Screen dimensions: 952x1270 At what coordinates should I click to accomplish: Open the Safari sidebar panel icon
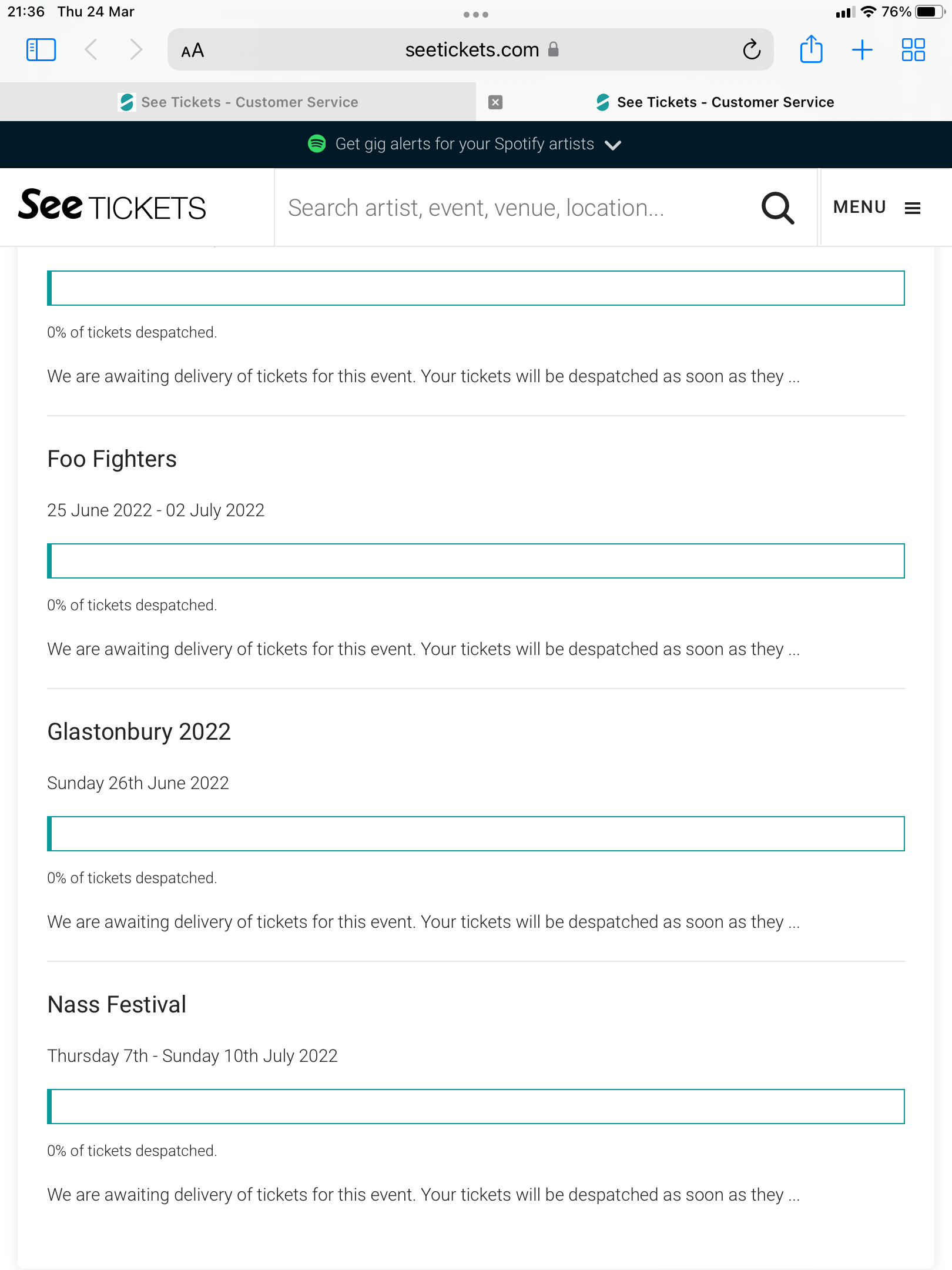click(x=41, y=50)
